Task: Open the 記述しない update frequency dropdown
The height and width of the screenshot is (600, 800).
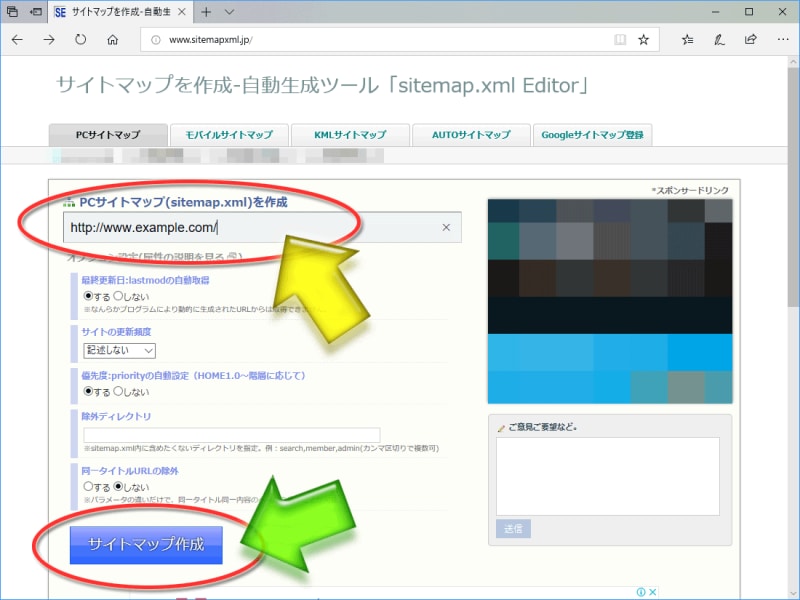Action: (120, 350)
